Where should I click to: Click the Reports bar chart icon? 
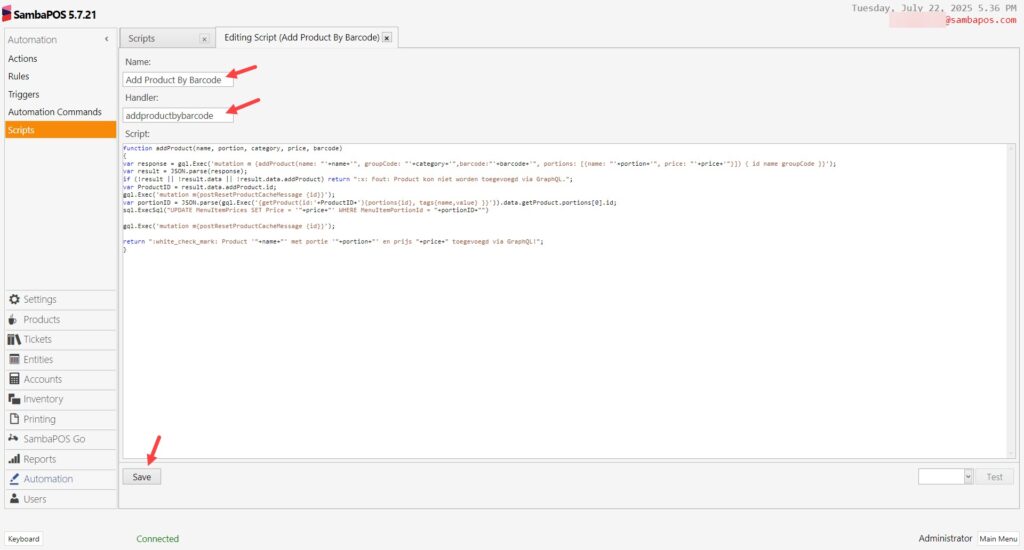point(14,459)
